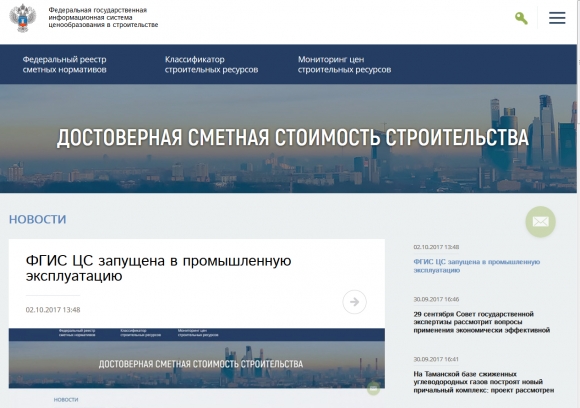Click the НОВОСТИ section heading
The image size is (580, 408).
[38, 219]
